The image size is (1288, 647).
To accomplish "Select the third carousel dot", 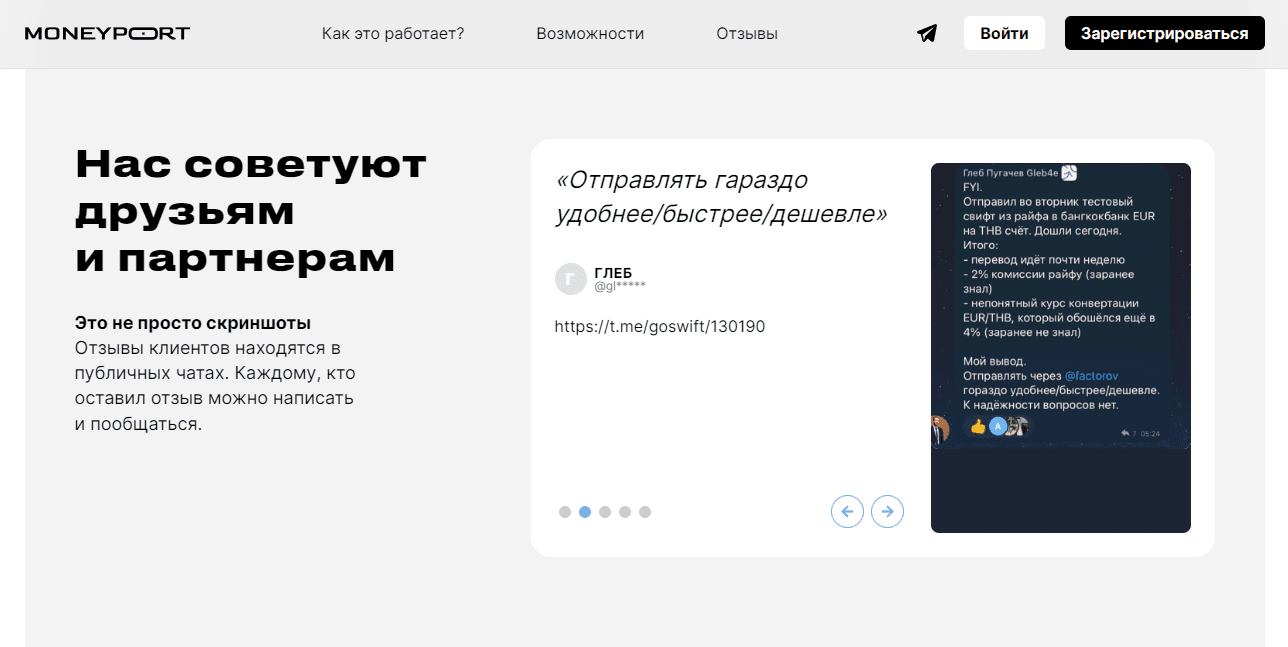I will click(x=605, y=511).
